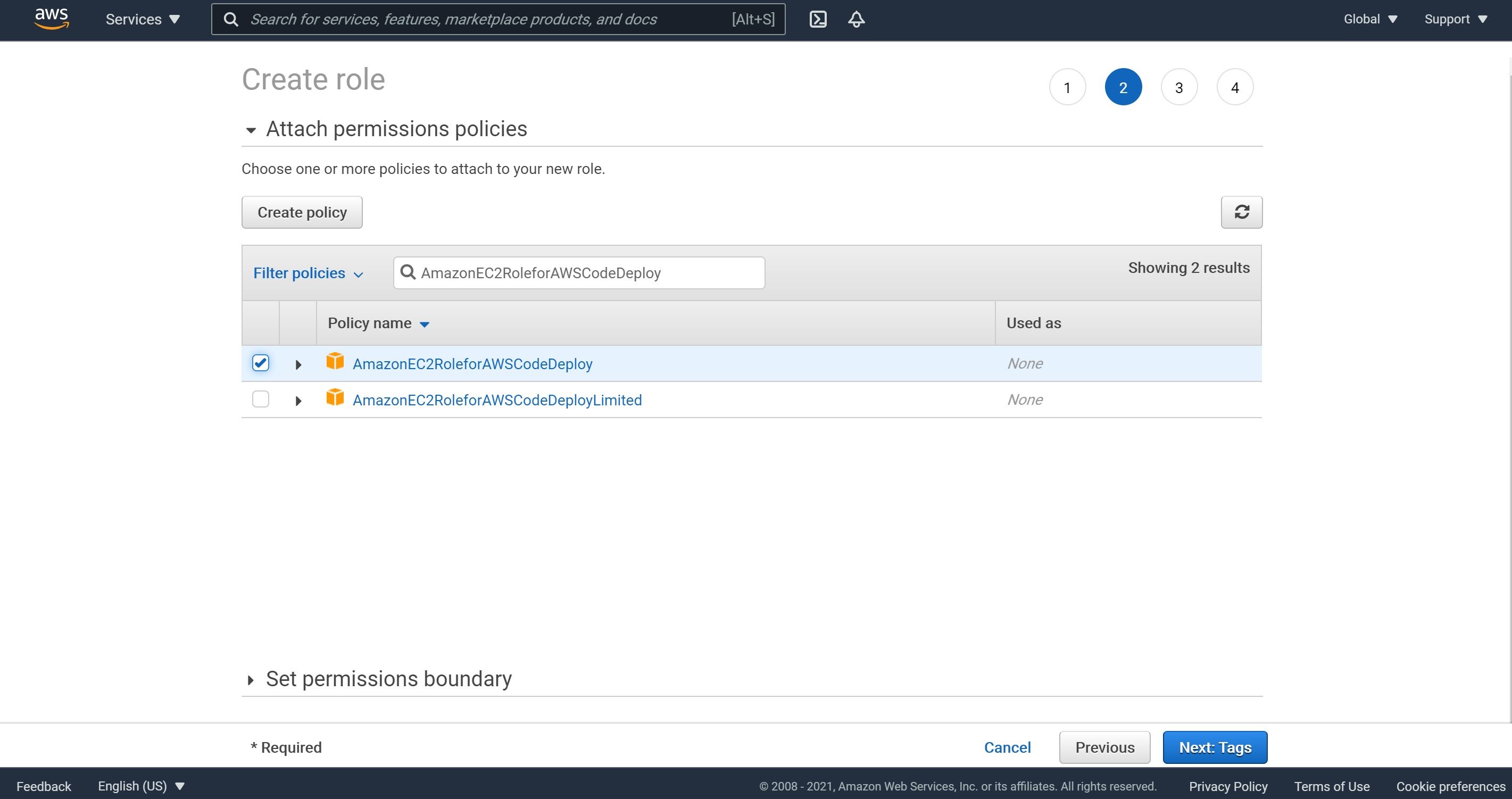Click the Create policy button
Image resolution: width=1512 pixels, height=799 pixels.
[302, 212]
